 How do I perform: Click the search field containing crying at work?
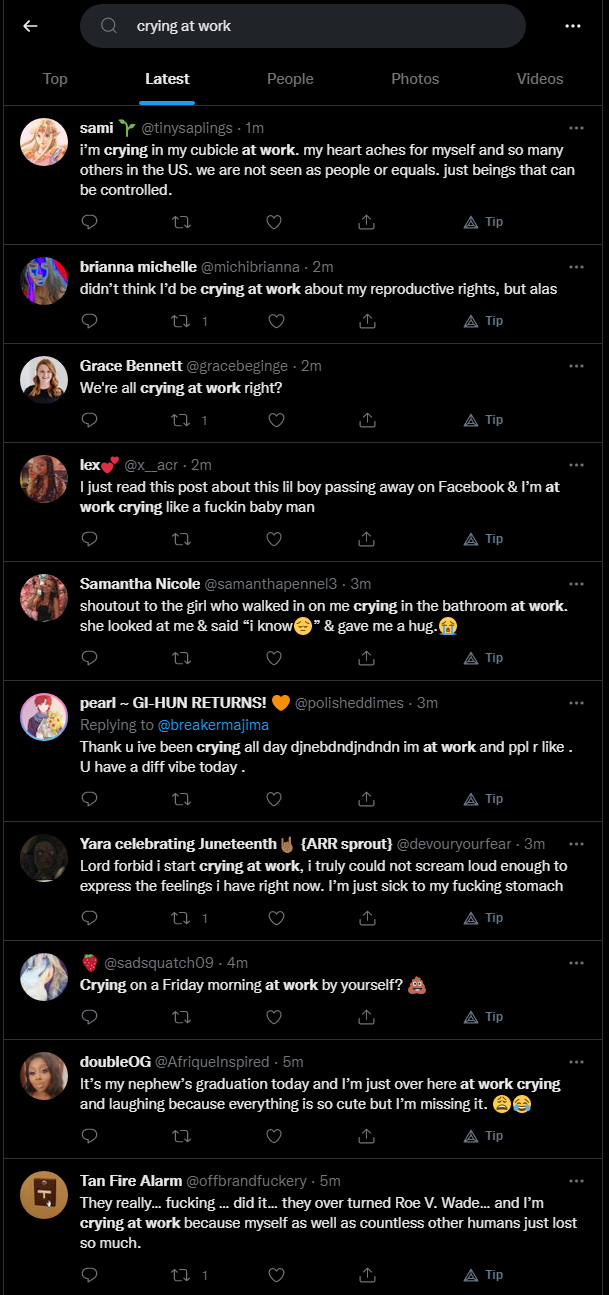303,26
